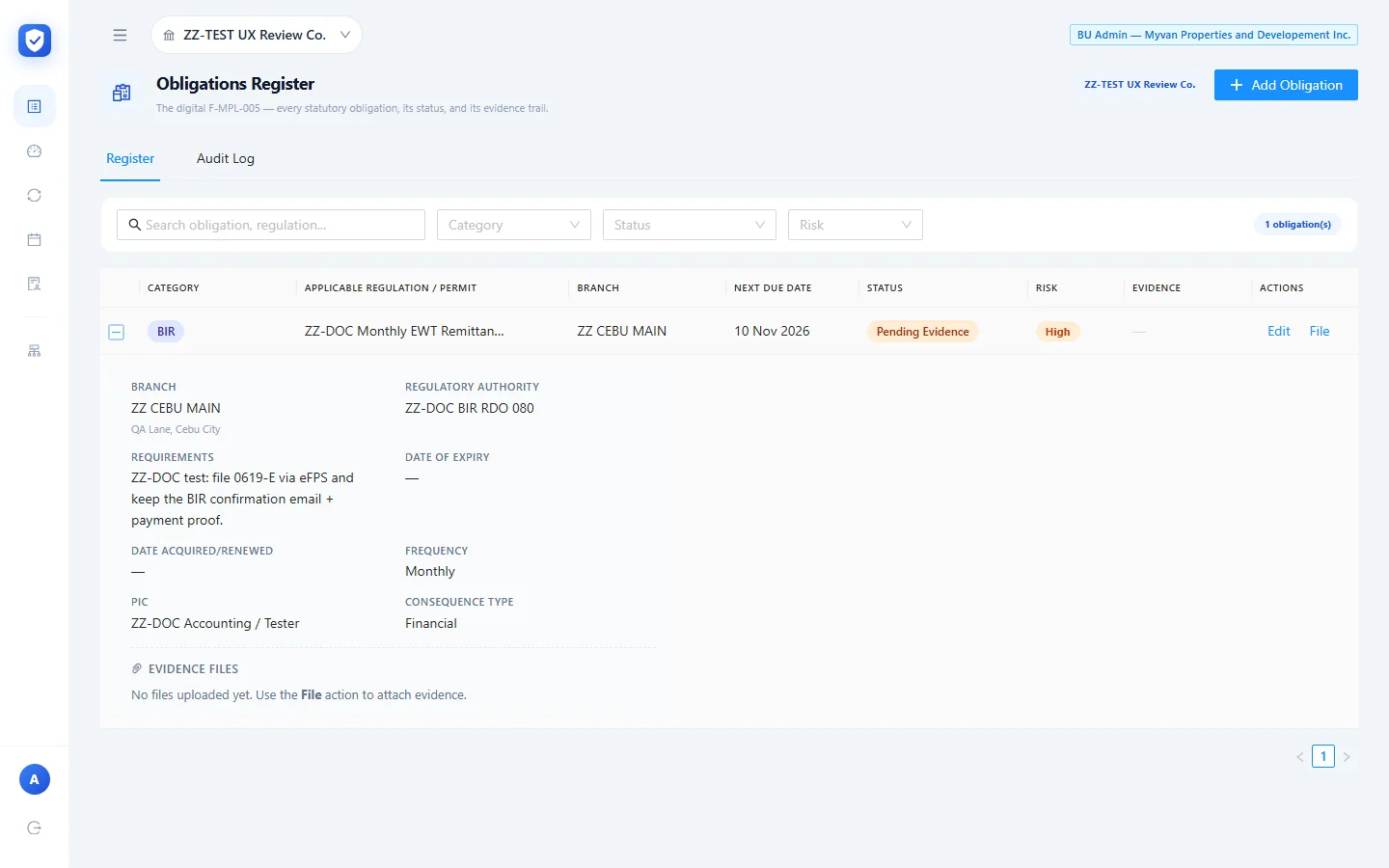Click the user avatar labeled A
Screen dimensions: 1389x868
pyautogui.click(x=35, y=779)
